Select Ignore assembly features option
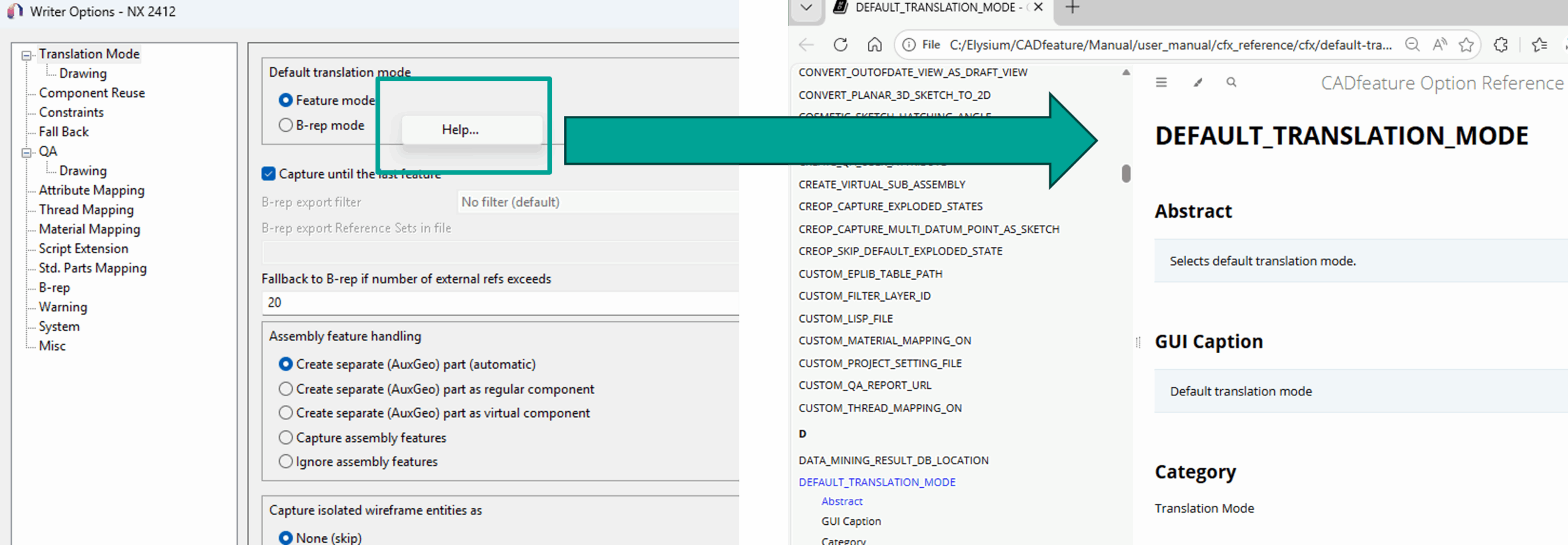This screenshot has height=545, width=1568. (285, 462)
